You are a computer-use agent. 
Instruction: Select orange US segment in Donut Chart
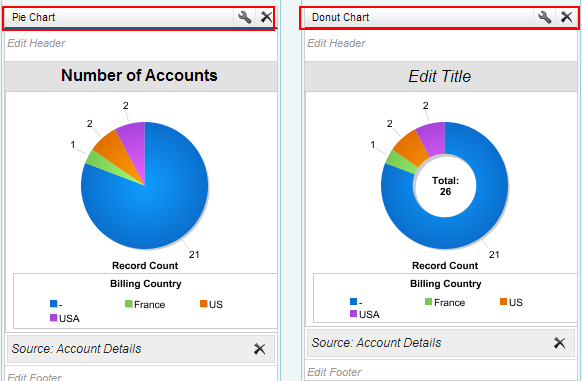[410, 148]
